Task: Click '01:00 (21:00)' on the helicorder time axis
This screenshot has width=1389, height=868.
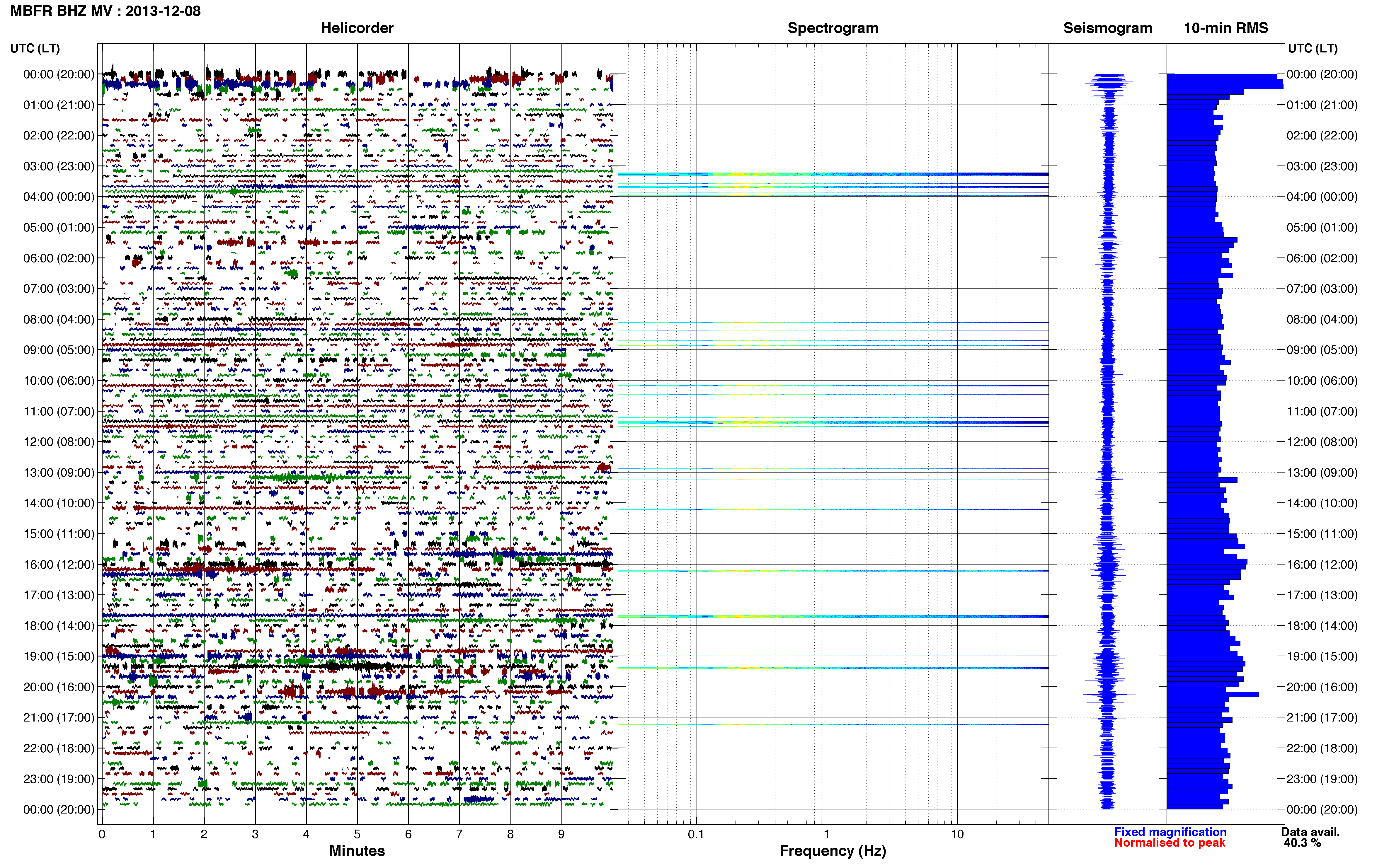Action: click(59, 105)
